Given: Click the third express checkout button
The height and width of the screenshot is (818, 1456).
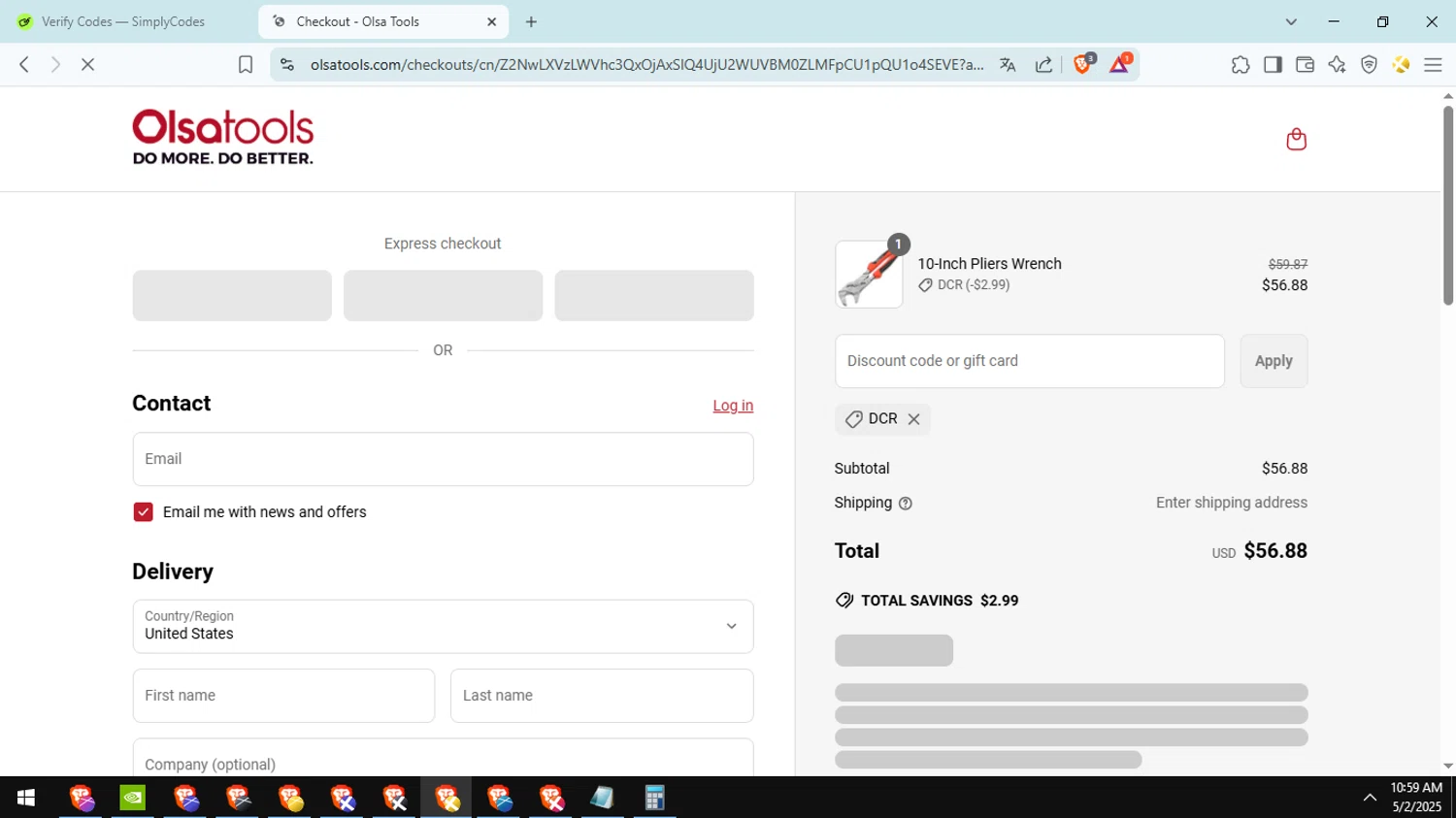Looking at the screenshot, I should (x=654, y=296).
